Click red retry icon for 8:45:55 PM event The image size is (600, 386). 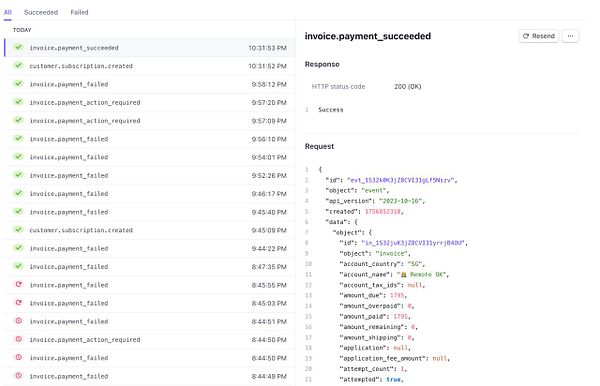coord(18,284)
